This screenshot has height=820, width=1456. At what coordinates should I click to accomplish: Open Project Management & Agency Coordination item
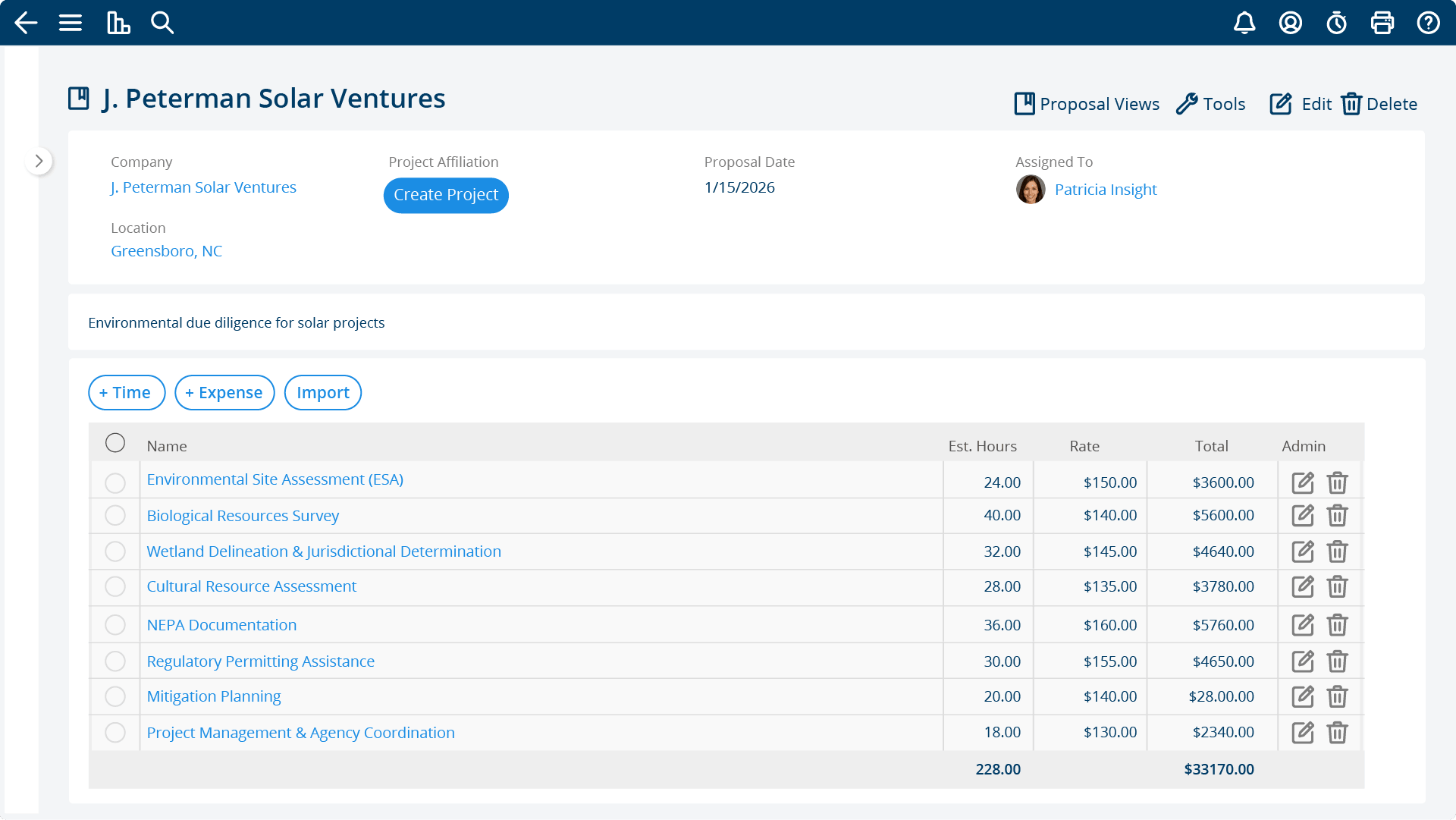coord(301,733)
